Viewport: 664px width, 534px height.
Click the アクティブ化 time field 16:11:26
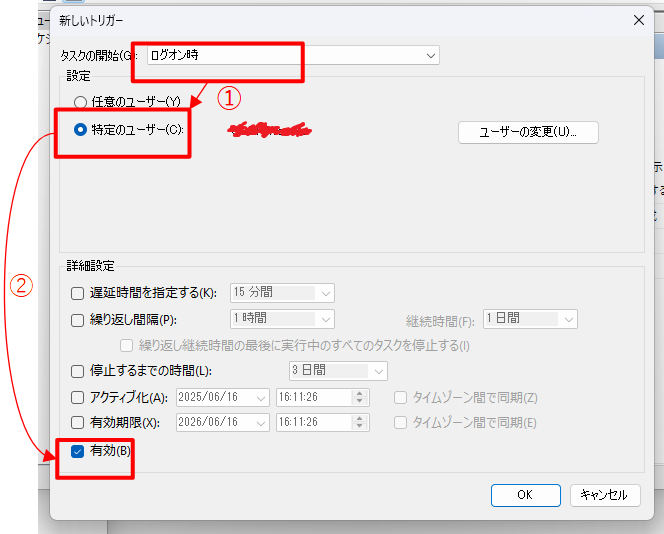click(313, 397)
